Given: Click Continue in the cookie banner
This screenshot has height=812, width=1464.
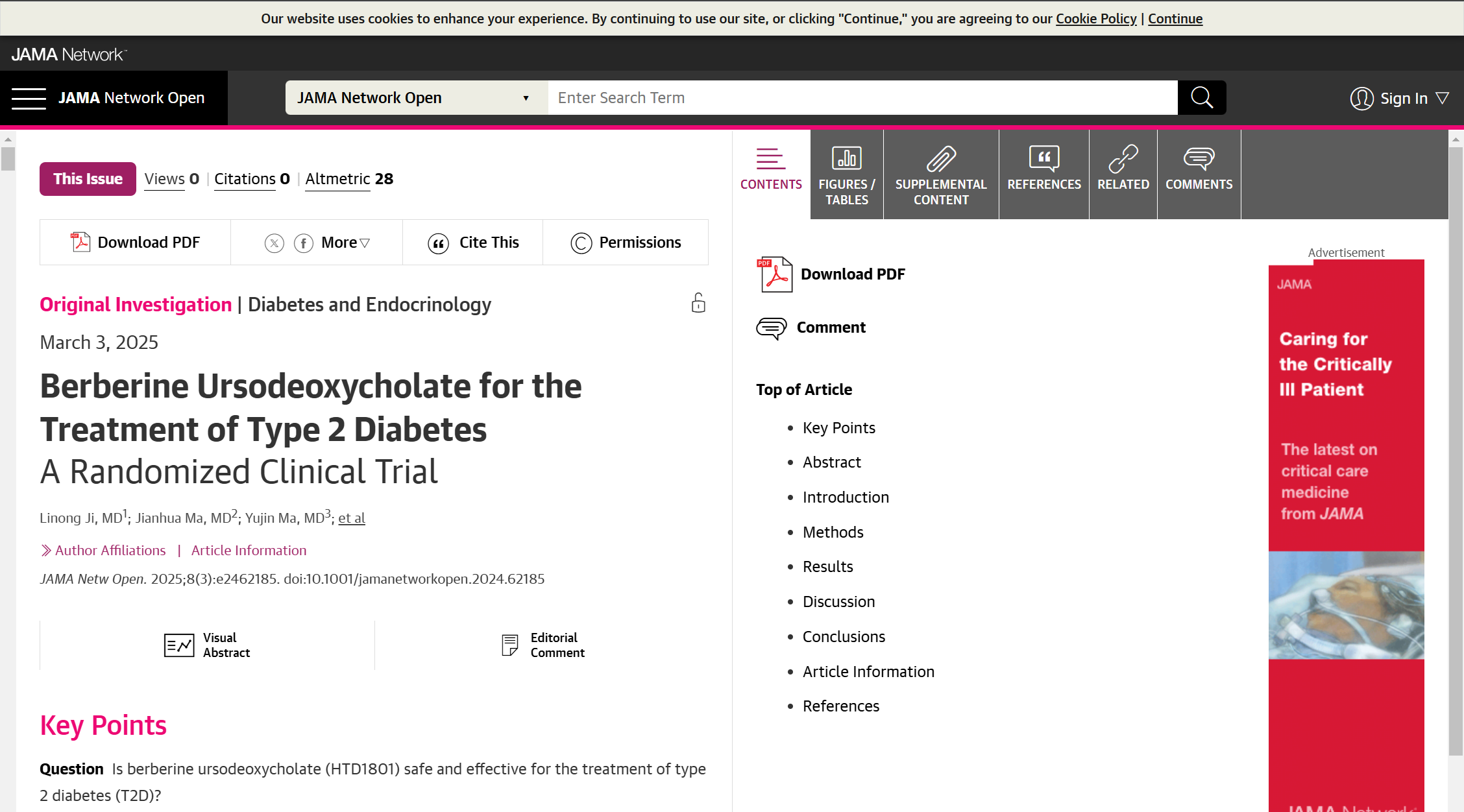Looking at the screenshot, I should [1175, 18].
